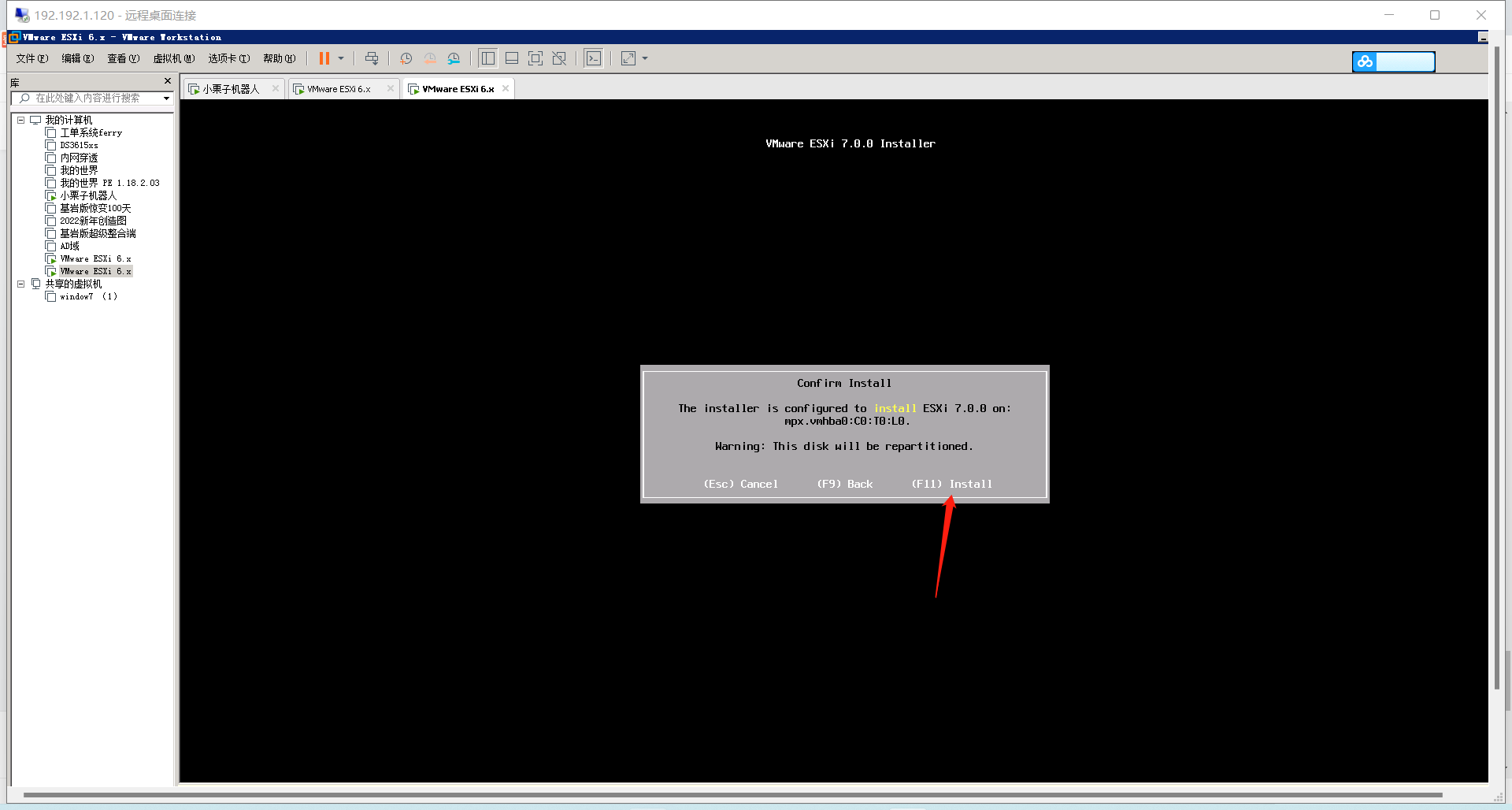Click the remote desktop vertical scrollbar
1512x810 pixels.
coord(1497,368)
